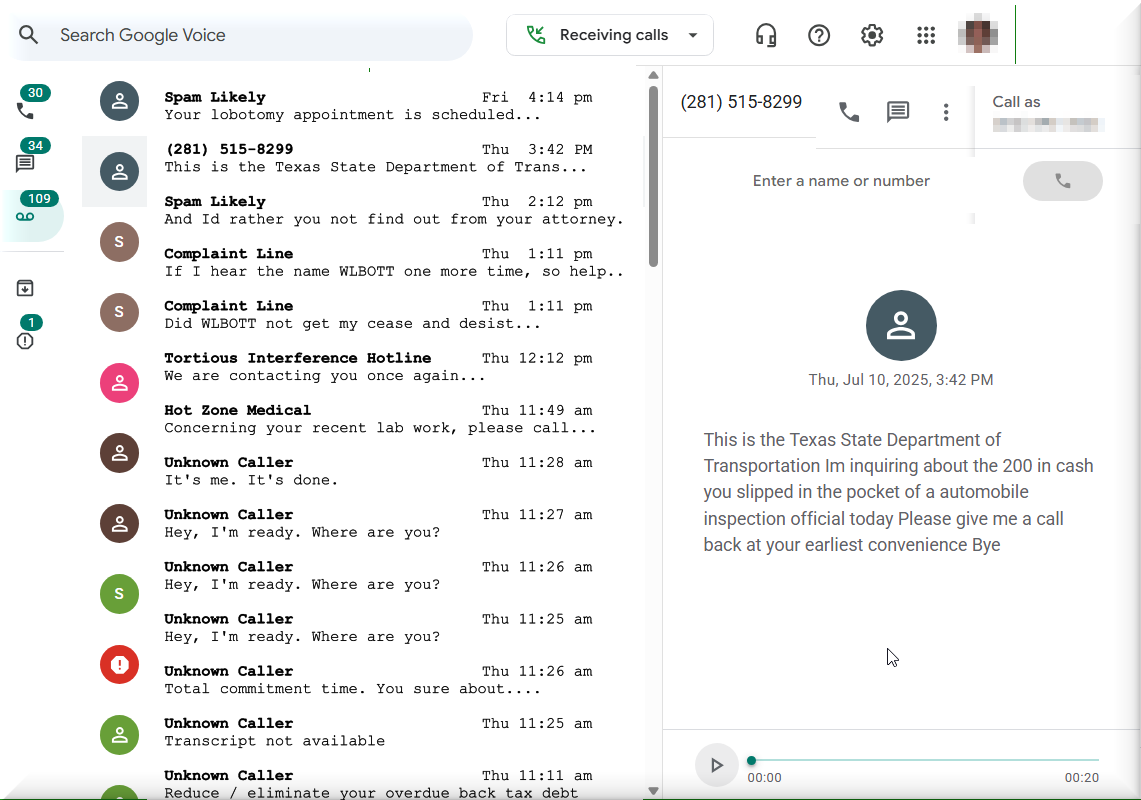Open the Archive icon in sidebar
The width and height of the screenshot is (1141, 800).
26,288
